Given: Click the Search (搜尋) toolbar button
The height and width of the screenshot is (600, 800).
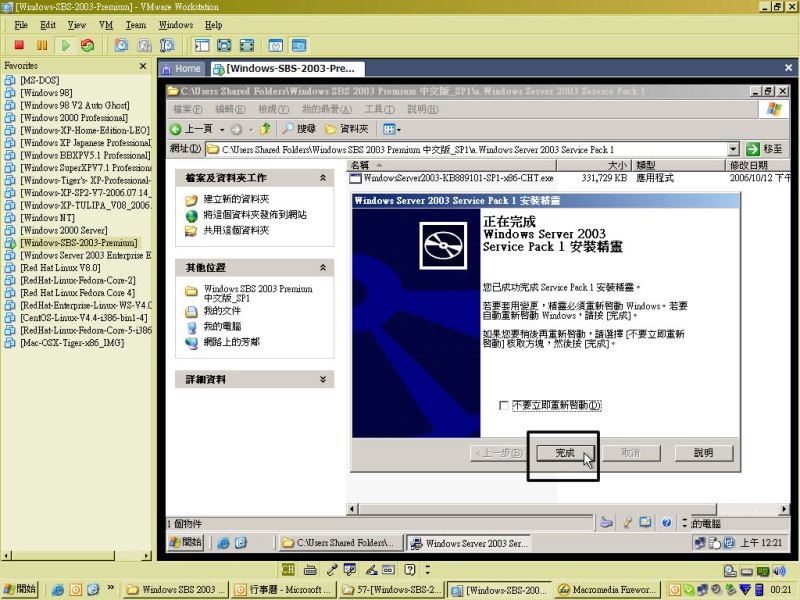Looking at the screenshot, I should pyautogui.click(x=299, y=129).
